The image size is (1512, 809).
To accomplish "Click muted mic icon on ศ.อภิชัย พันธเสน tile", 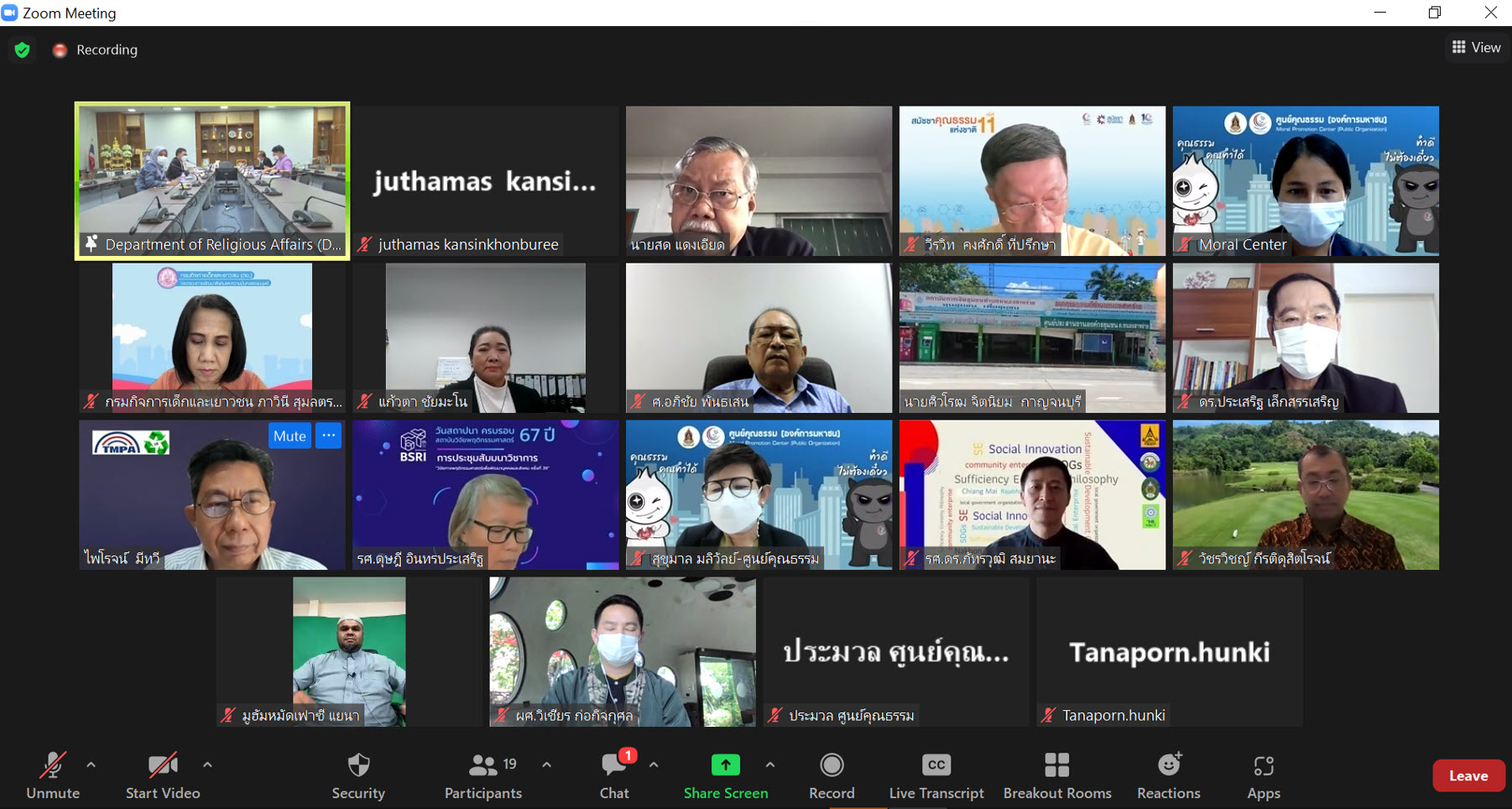I will (638, 401).
